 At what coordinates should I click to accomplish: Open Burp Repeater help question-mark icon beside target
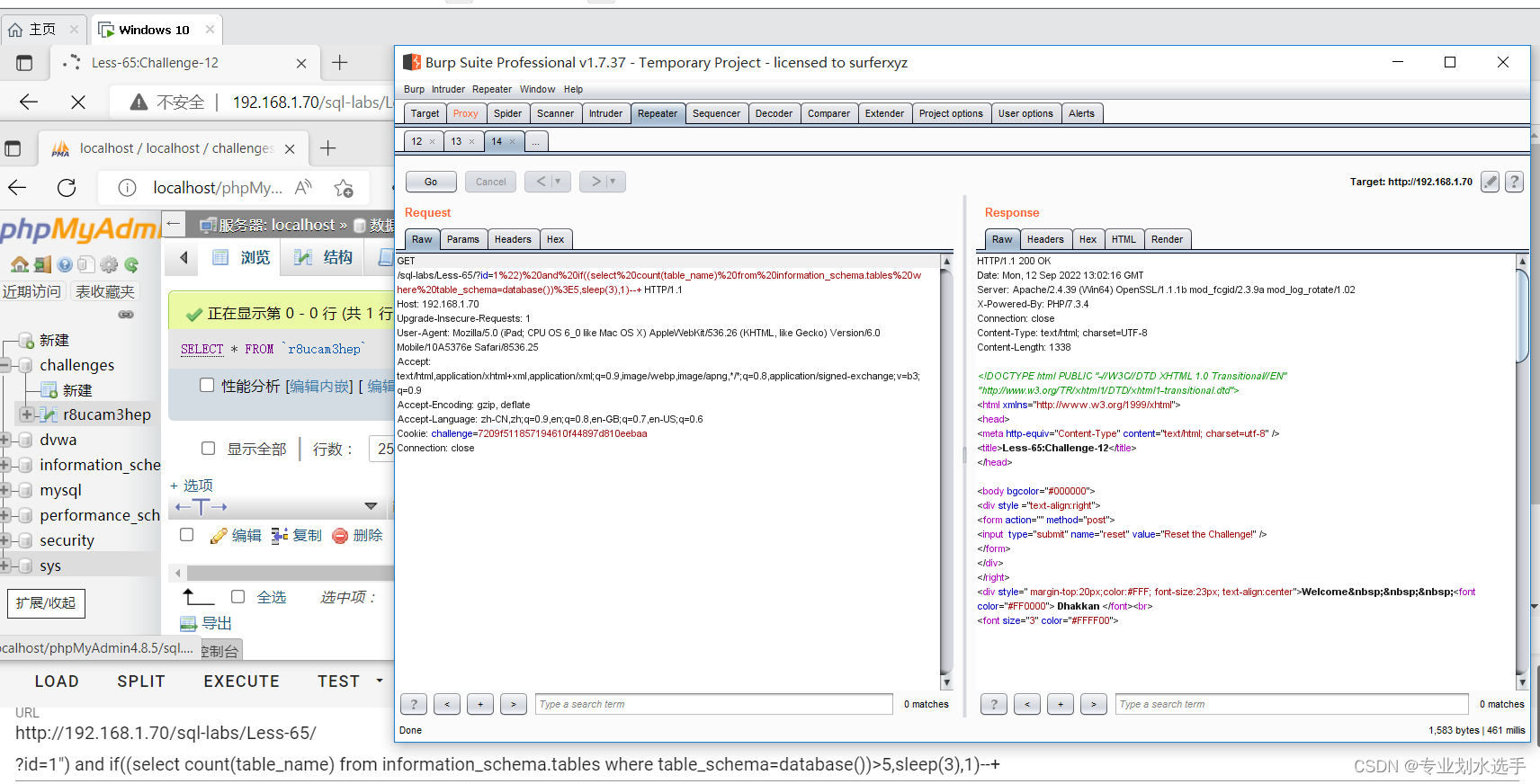click(1515, 182)
